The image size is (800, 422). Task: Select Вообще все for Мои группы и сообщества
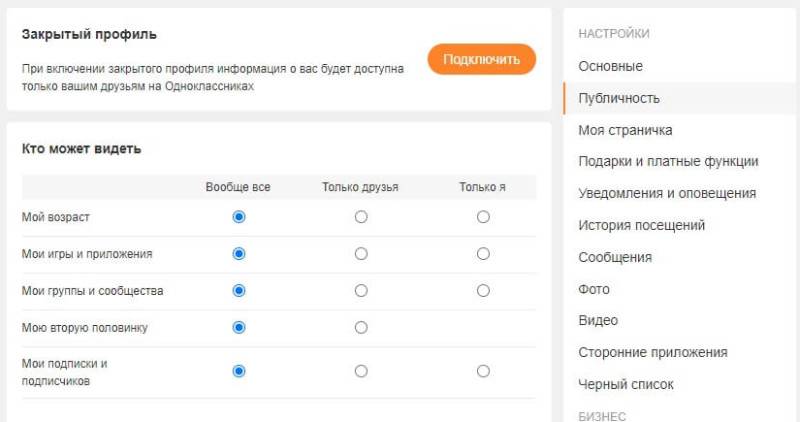239,291
